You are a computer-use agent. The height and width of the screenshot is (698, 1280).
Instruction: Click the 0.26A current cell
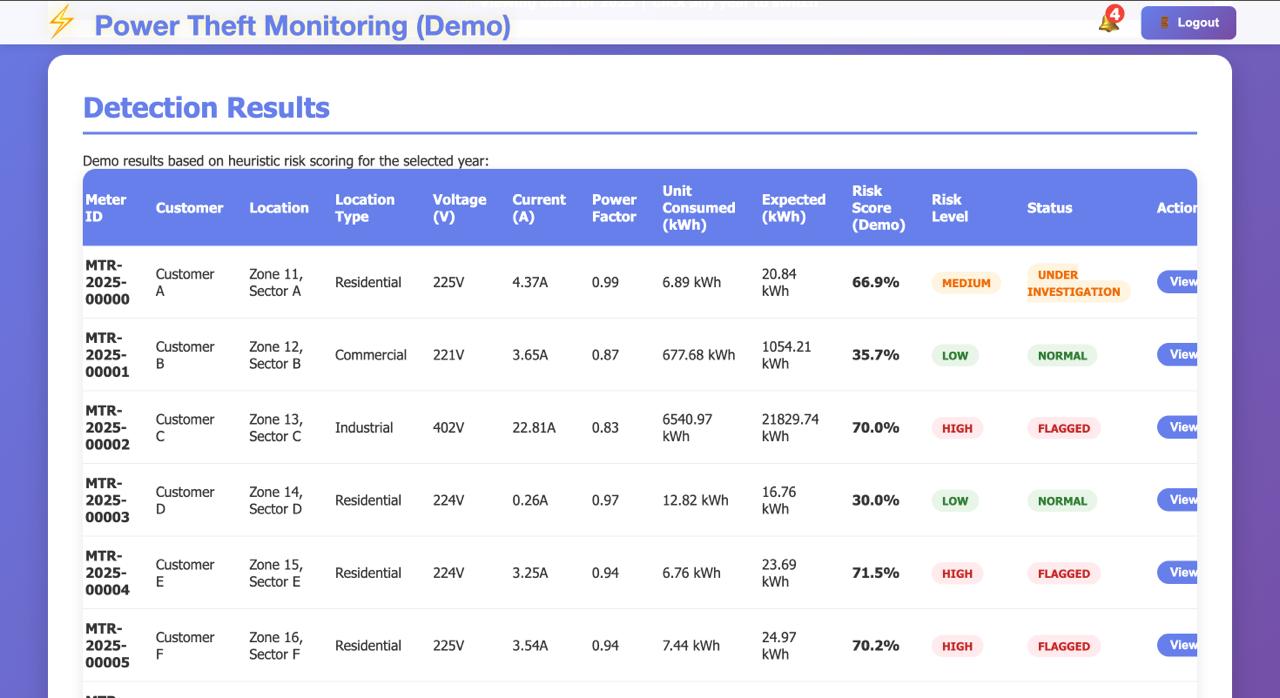(x=530, y=500)
